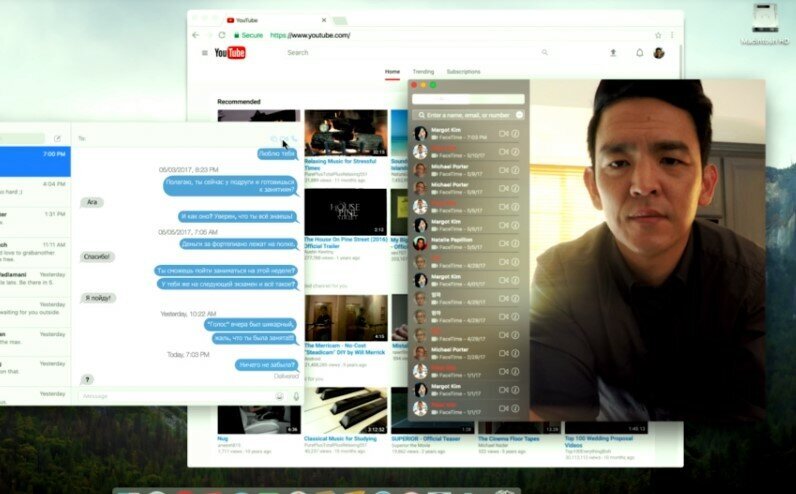The width and height of the screenshot is (796, 494).
Task: Click the 'Ага' message bubble
Action: tap(92, 202)
